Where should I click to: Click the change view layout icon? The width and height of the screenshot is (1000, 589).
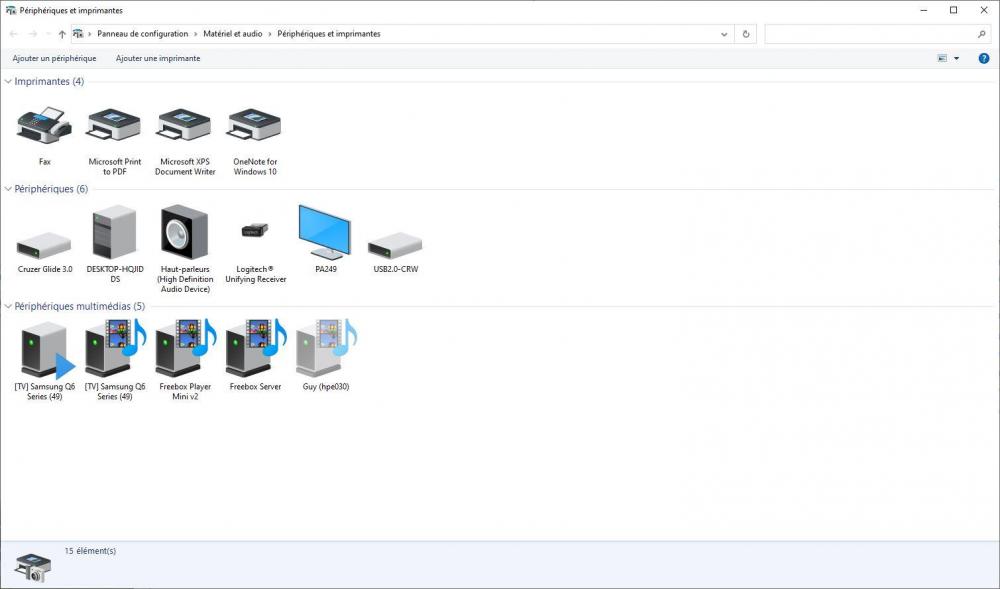click(x=942, y=58)
